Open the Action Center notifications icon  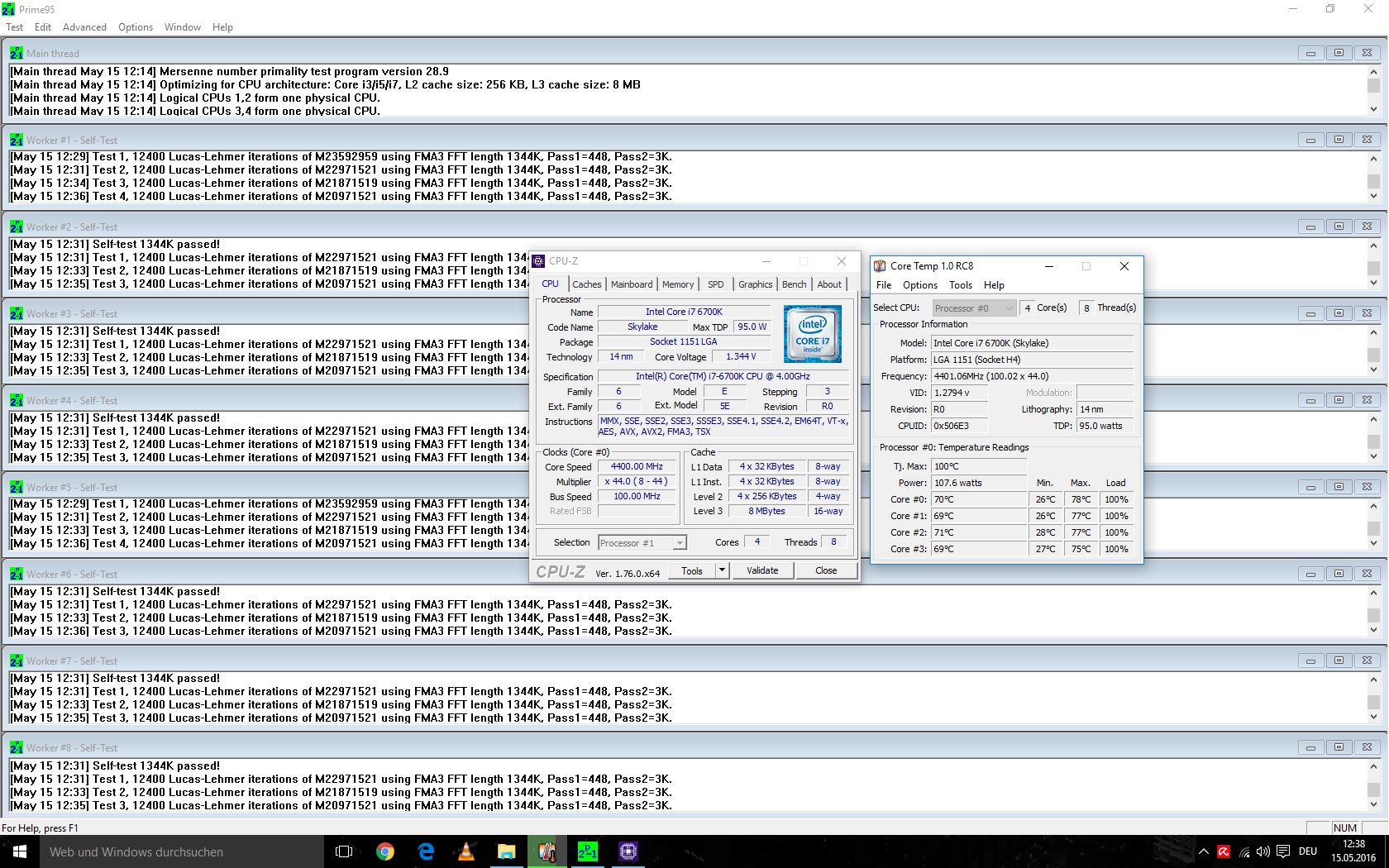click(x=1283, y=851)
